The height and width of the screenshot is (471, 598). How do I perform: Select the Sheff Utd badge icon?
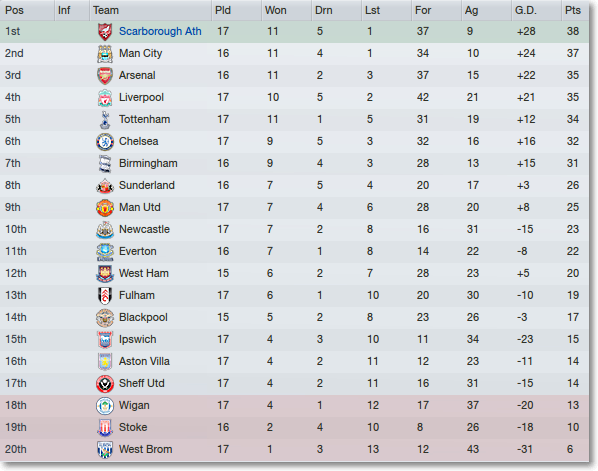[x=105, y=384]
